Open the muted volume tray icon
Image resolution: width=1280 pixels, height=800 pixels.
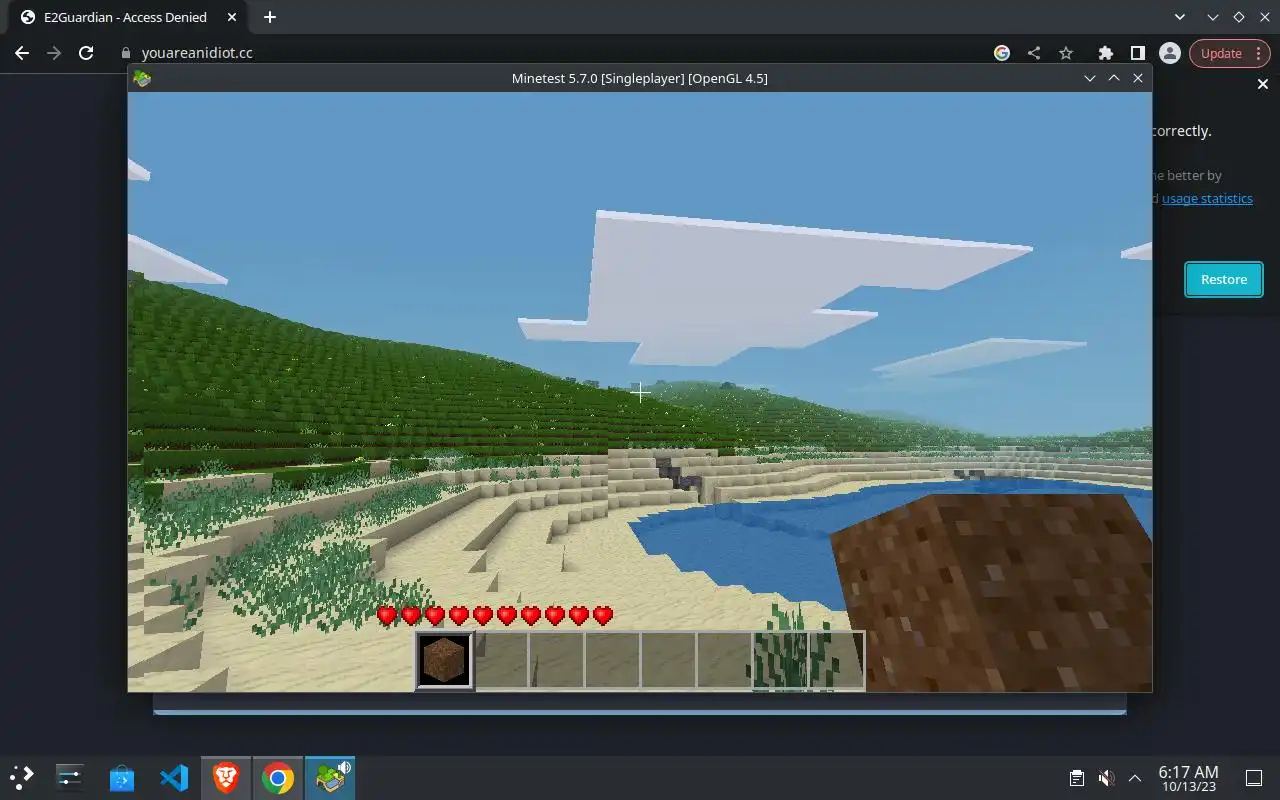coord(1106,778)
